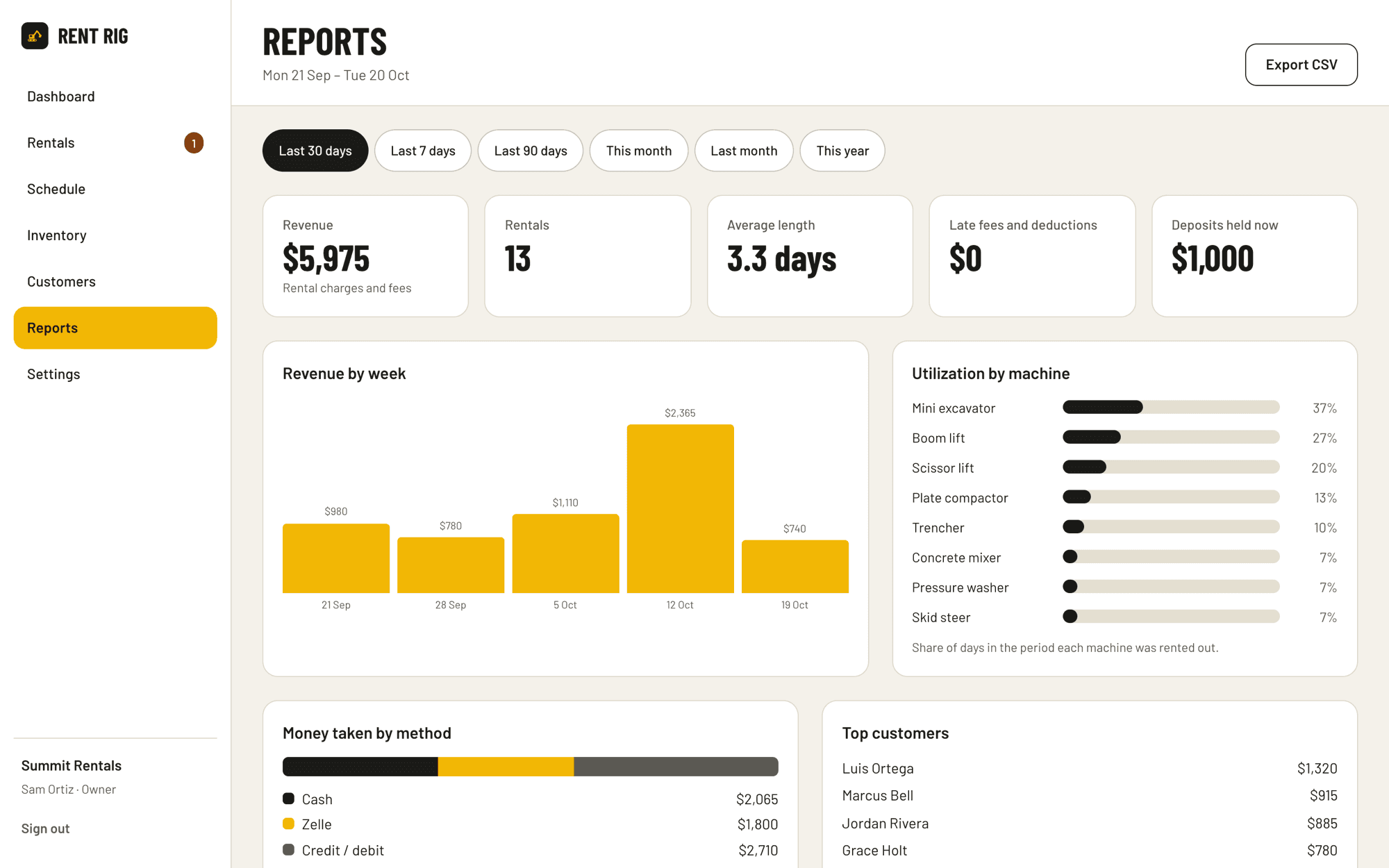Sign out of the account

45,828
